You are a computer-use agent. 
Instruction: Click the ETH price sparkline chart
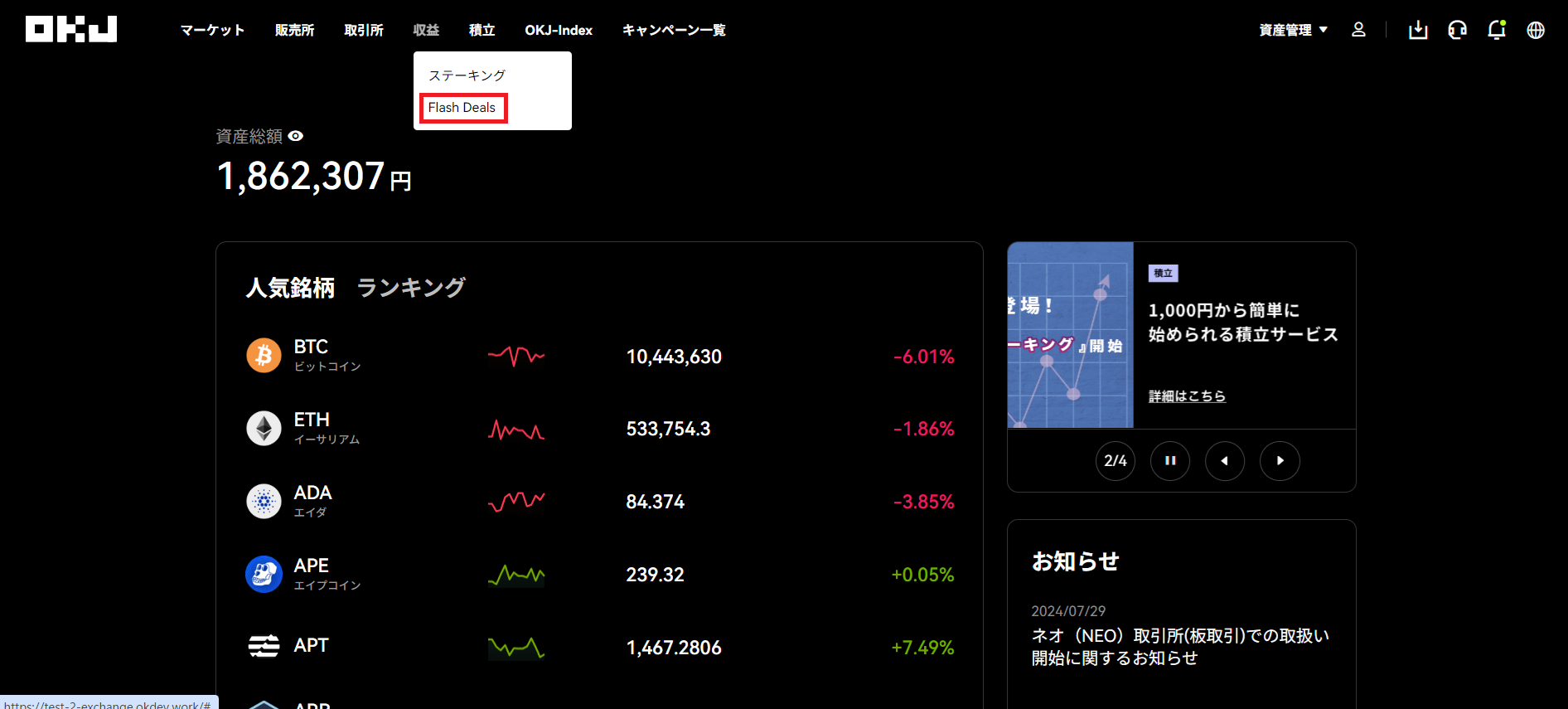pyautogui.click(x=516, y=429)
